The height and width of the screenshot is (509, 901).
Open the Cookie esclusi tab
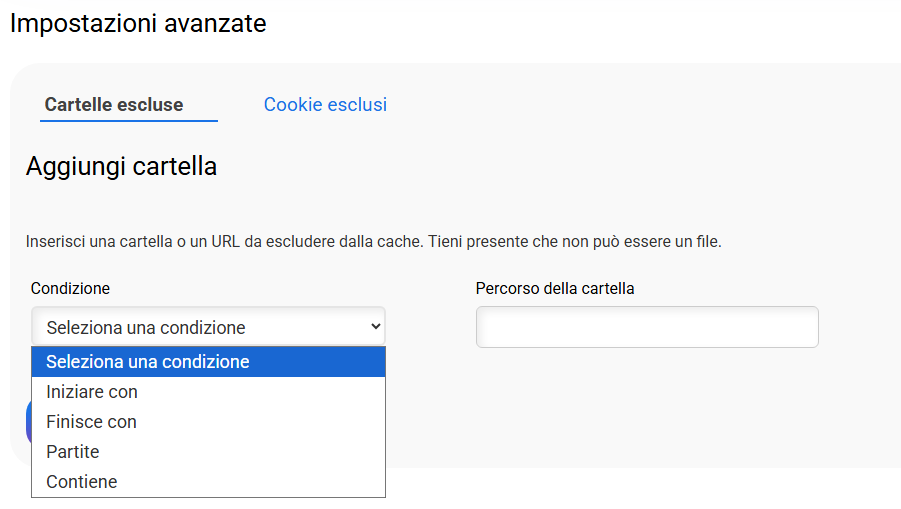click(x=325, y=105)
